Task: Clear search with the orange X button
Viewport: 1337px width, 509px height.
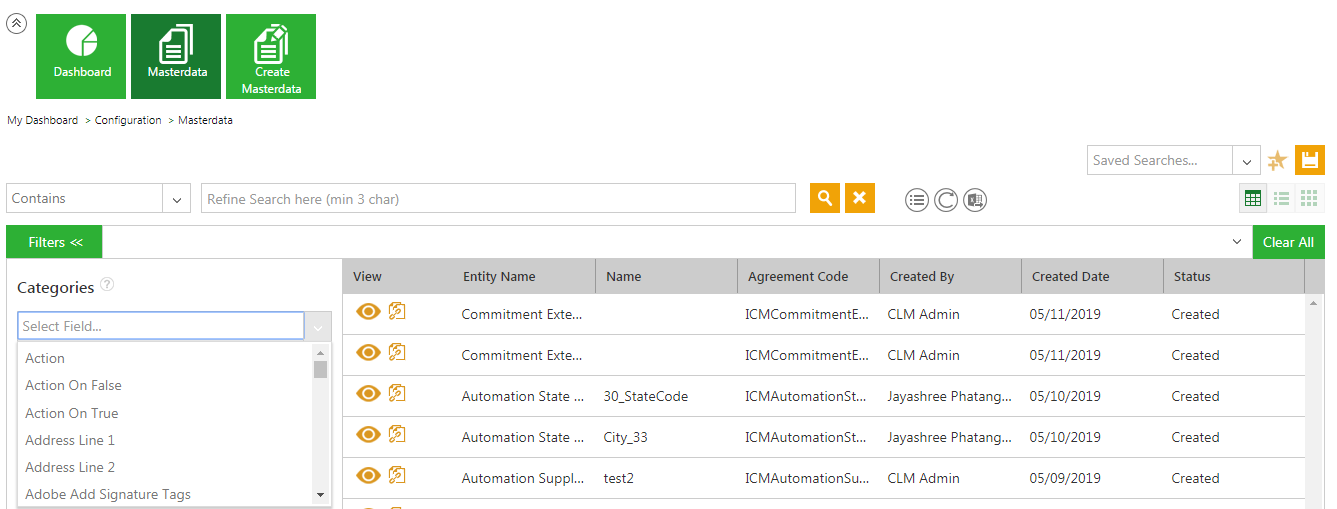Action: click(859, 198)
